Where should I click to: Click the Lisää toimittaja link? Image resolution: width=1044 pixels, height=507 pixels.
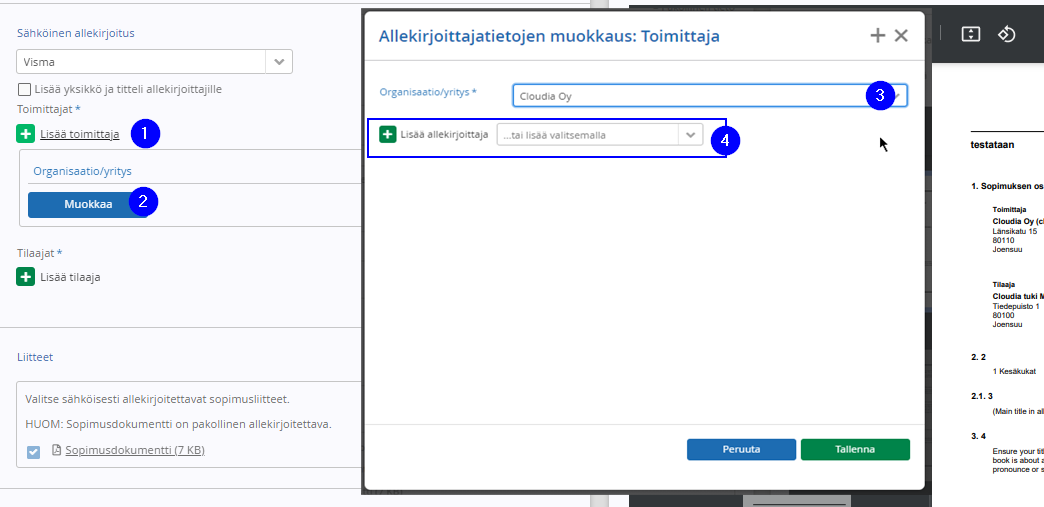(80, 134)
